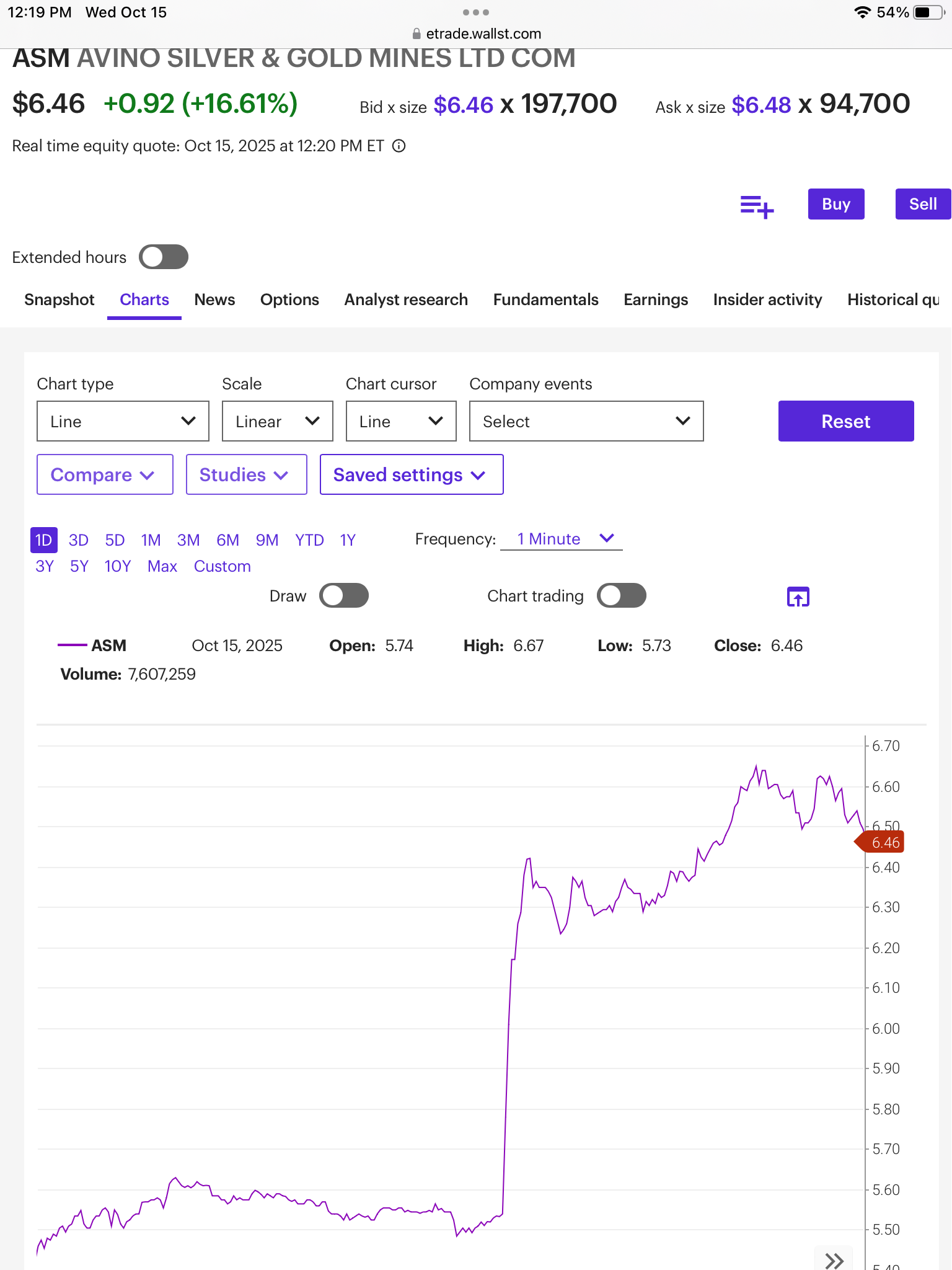Select the 10Y time range

point(118,566)
